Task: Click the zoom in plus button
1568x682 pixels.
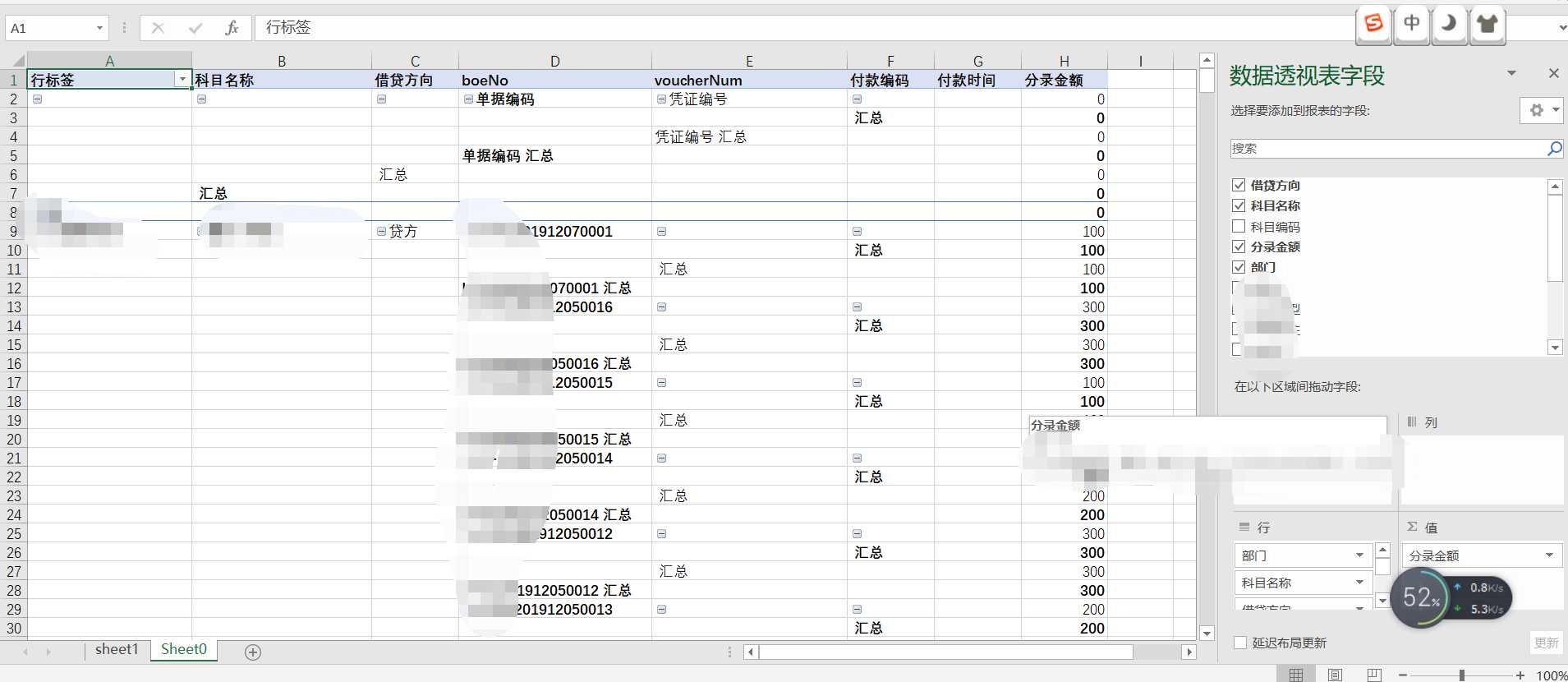Action: point(1520,675)
